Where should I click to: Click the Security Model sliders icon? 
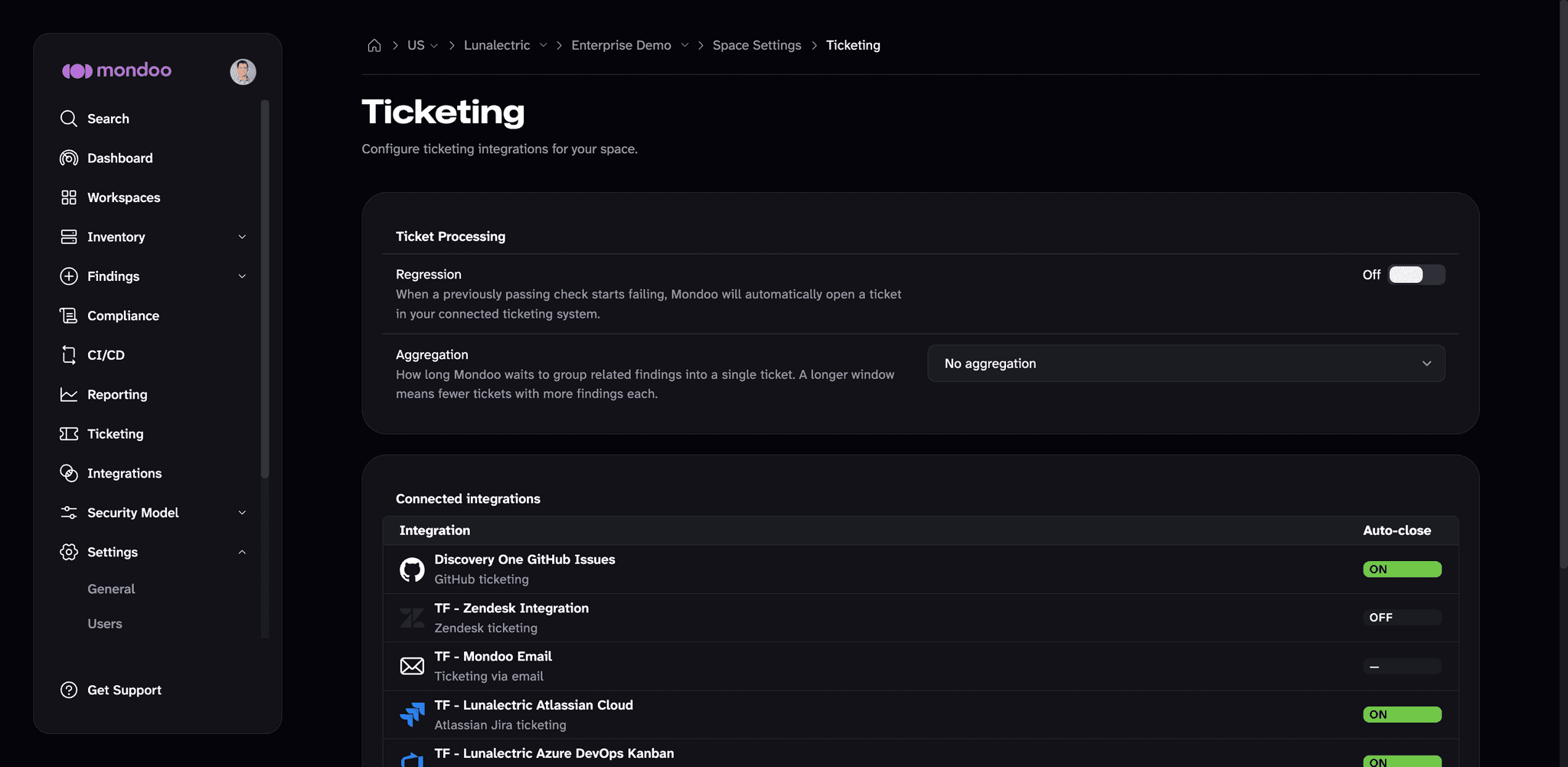point(69,513)
